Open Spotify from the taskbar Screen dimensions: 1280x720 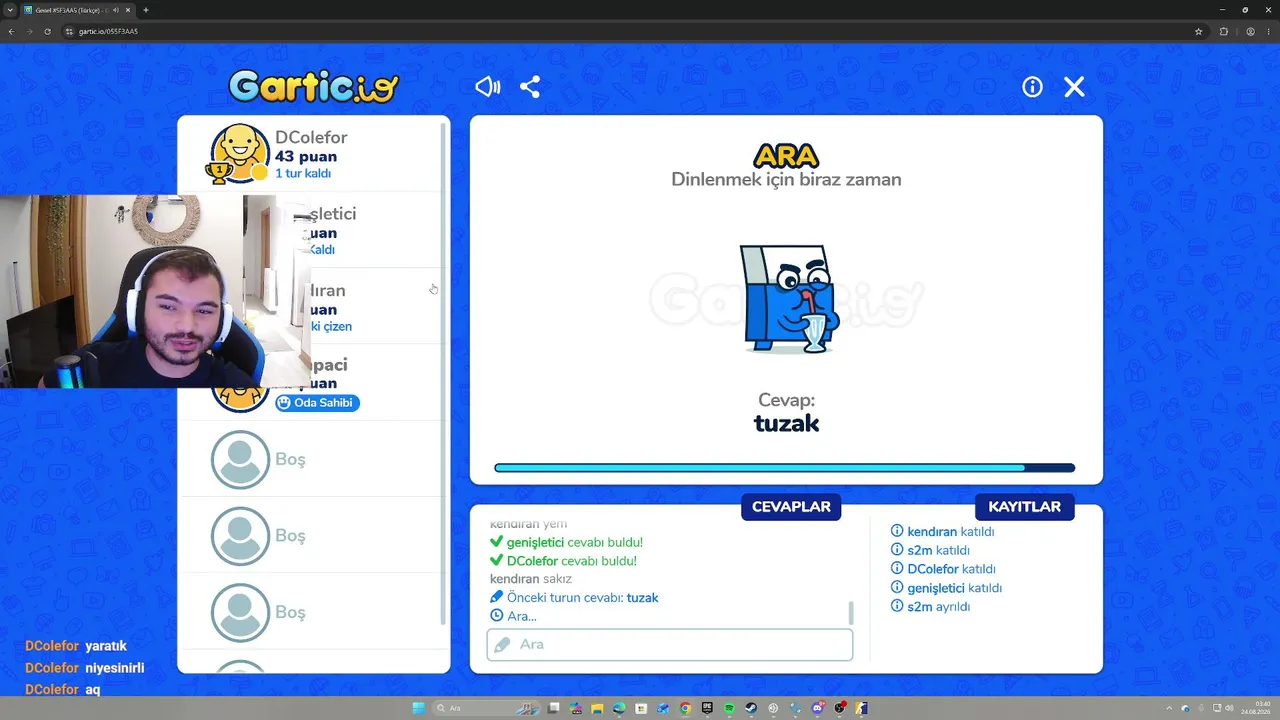pyautogui.click(x=729, y=708)
